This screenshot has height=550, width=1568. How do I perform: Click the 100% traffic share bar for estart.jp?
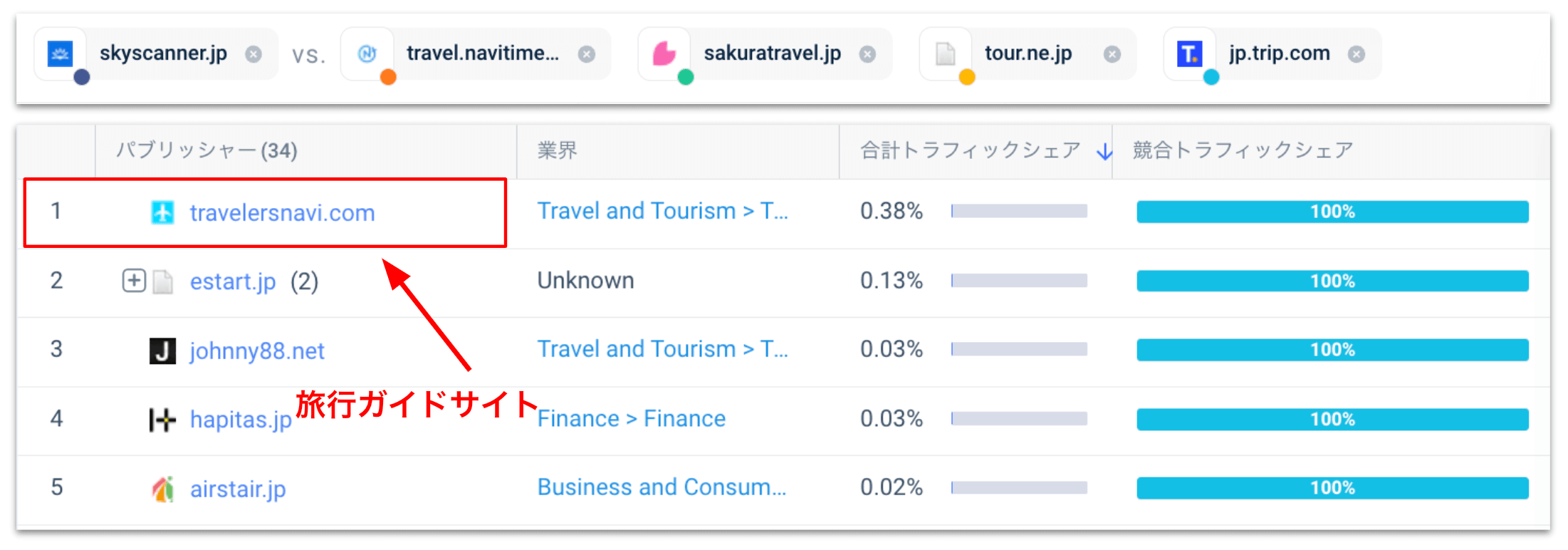pos(1332,281)
